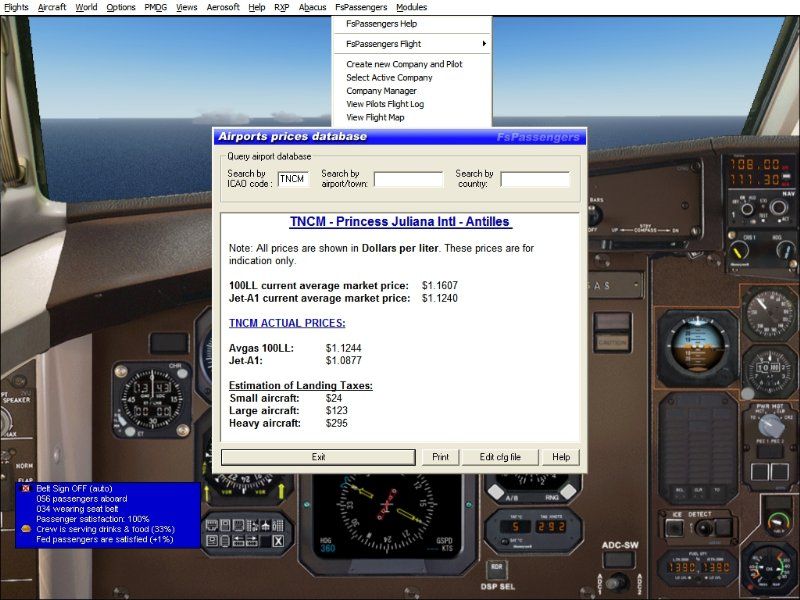Close the panel switcher with its X icon

tap(278, 541)
